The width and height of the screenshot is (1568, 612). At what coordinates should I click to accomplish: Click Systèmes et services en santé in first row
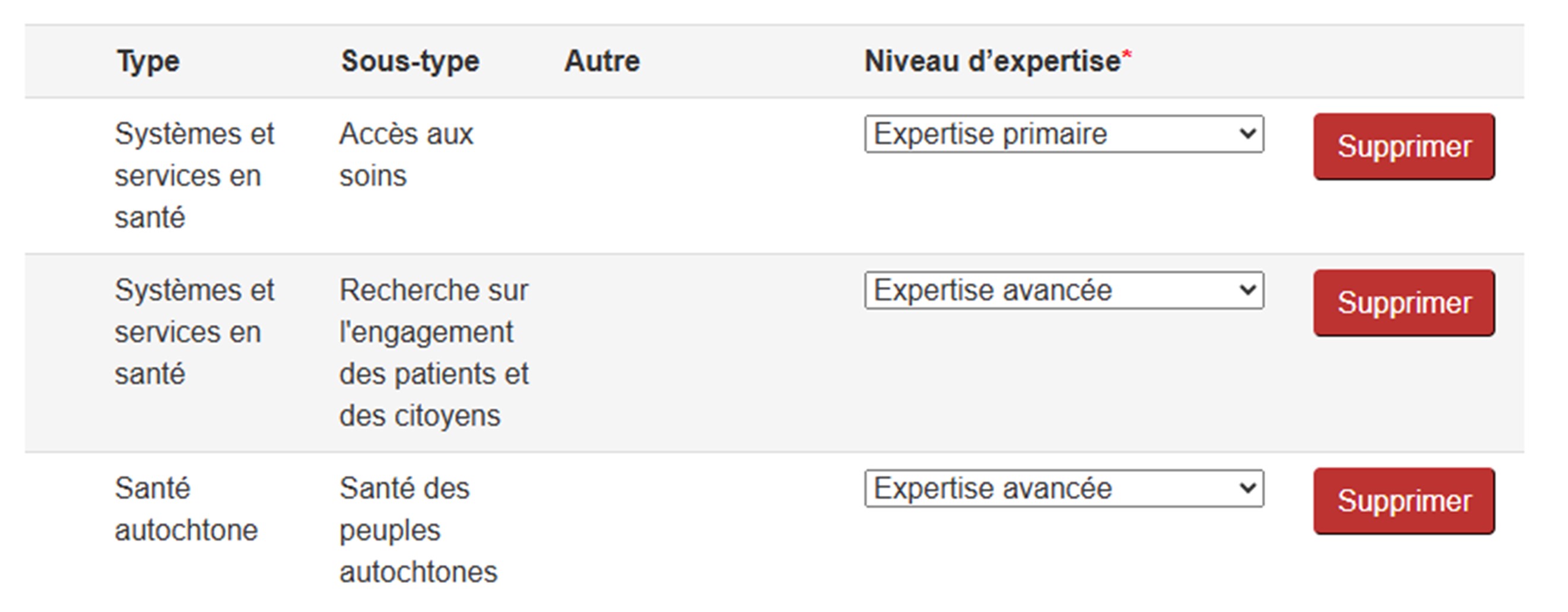194,175
